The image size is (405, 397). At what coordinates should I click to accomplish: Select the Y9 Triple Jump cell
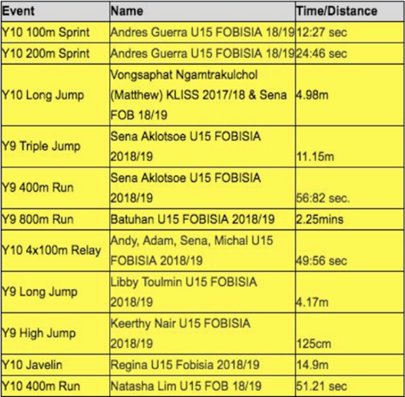click(55, 146)
